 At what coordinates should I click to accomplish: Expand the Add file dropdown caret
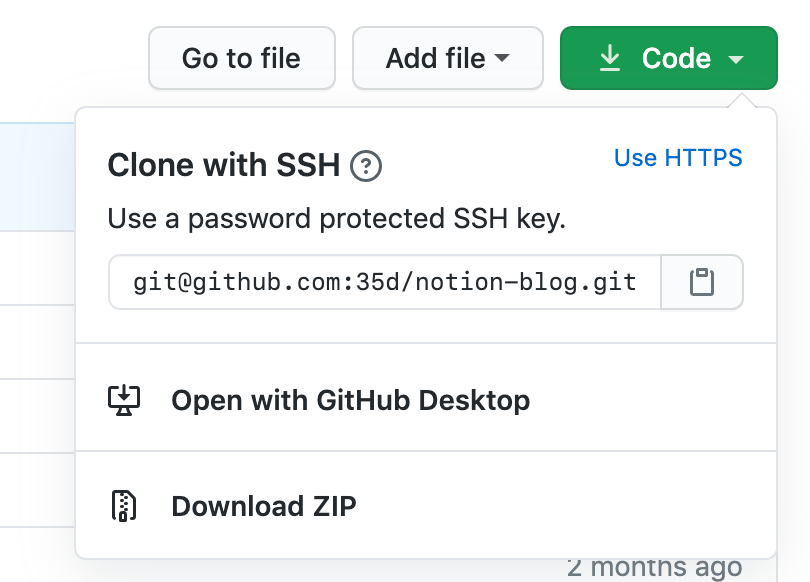(502, 59)
